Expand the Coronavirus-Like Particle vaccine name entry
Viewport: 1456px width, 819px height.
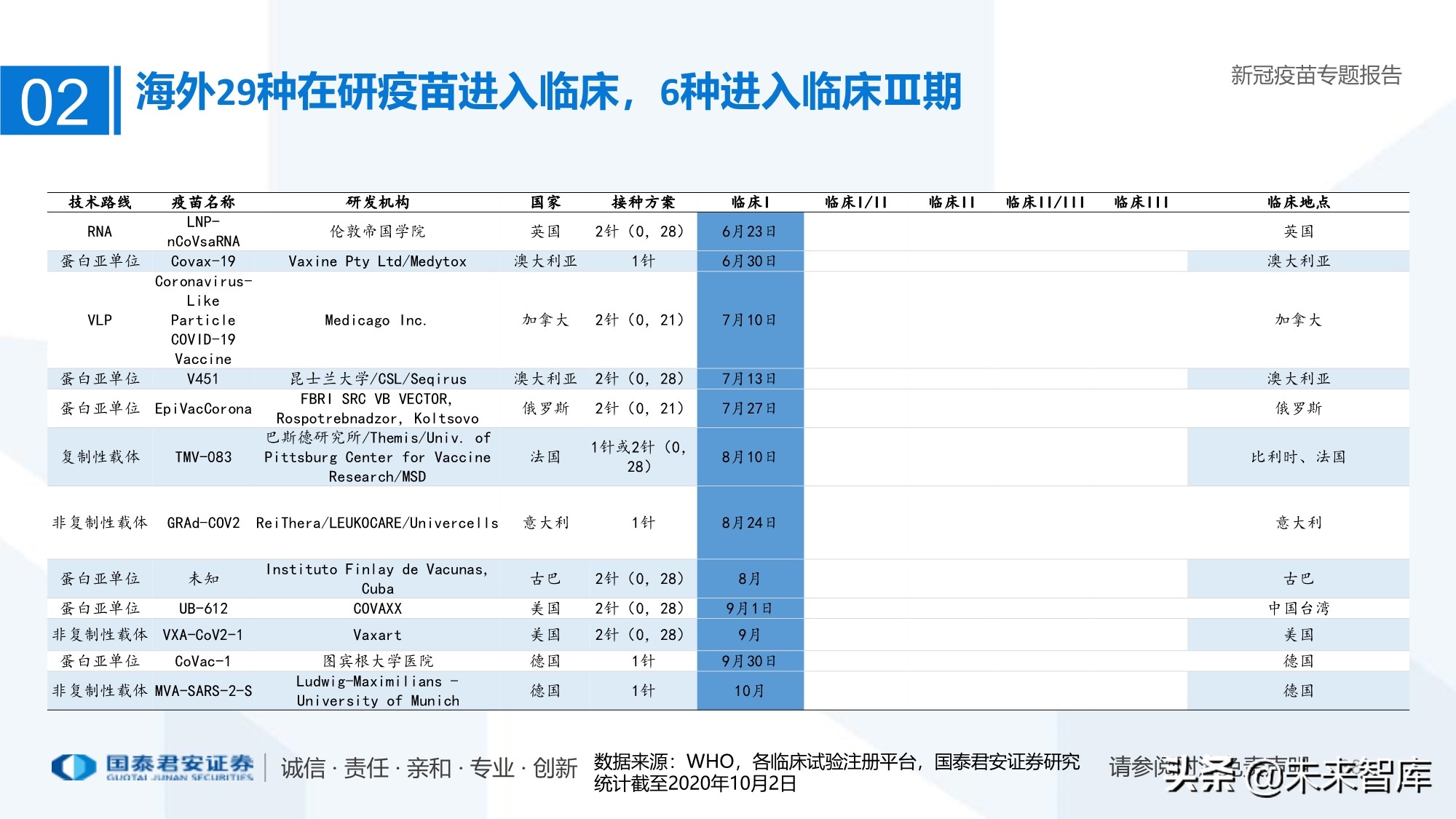(x=205, y=320)
